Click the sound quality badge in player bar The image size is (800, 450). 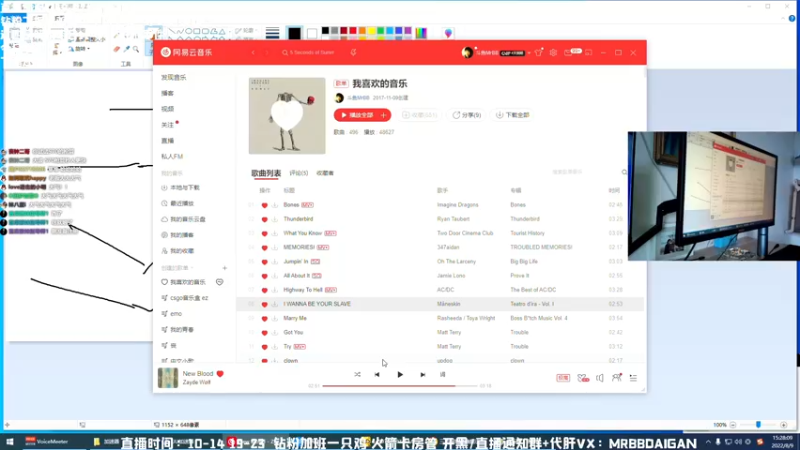point(563,378)
